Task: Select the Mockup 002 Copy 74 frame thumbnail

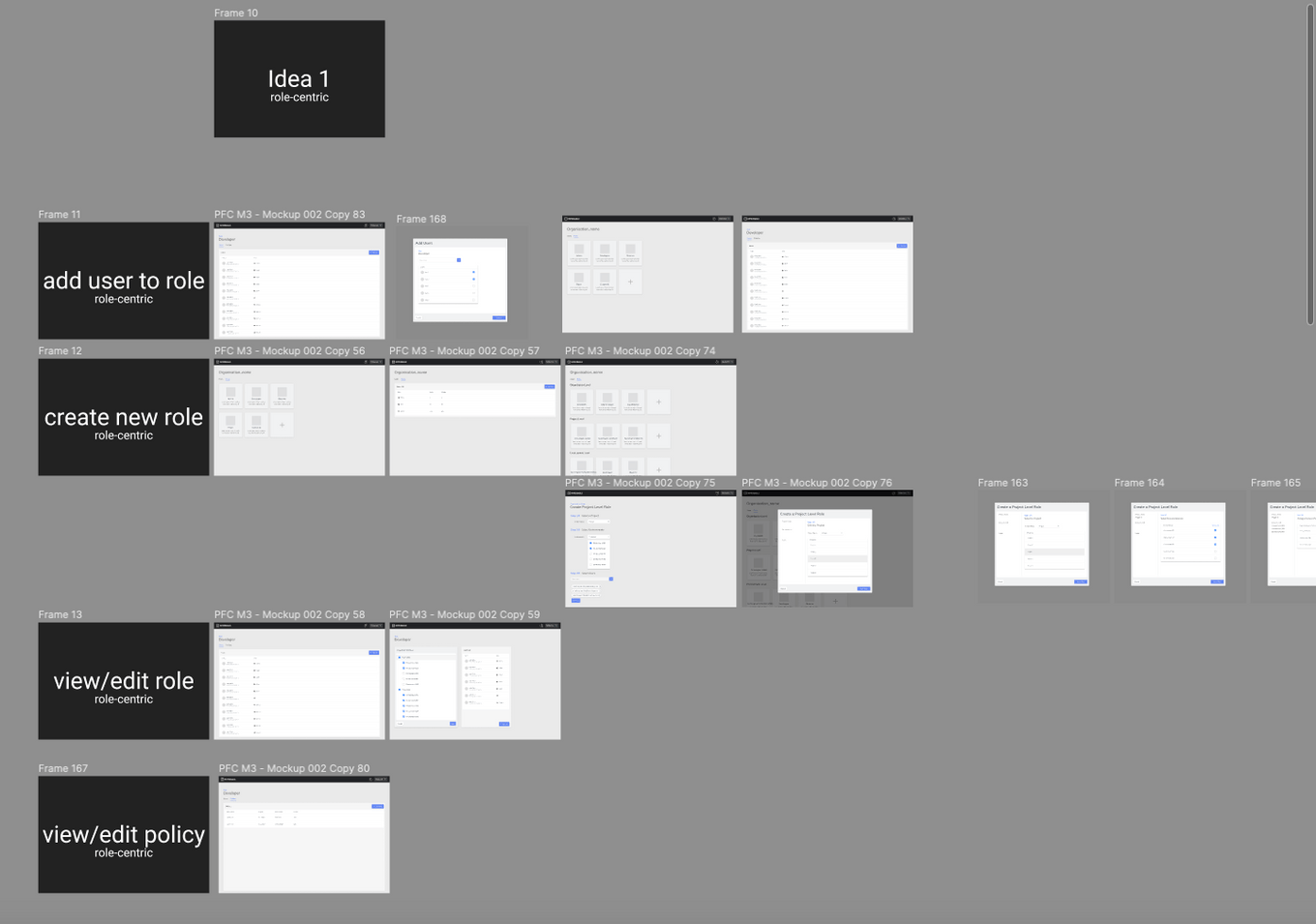Action: pyautogui.click(x=650, y=417)
